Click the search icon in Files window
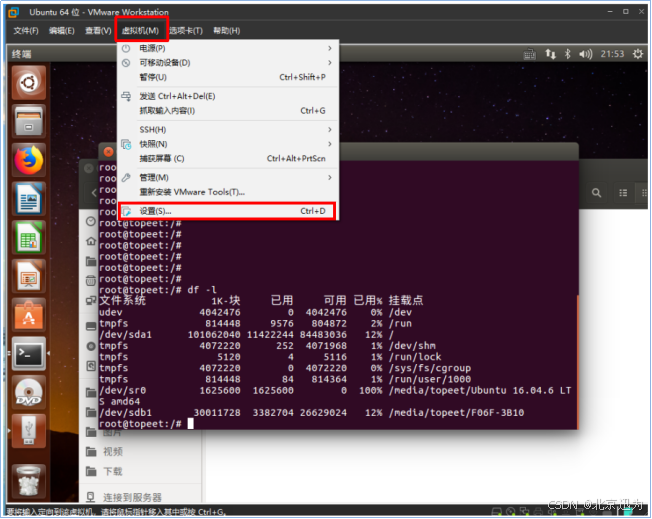The image size is (652, 519). pos(596,193)
